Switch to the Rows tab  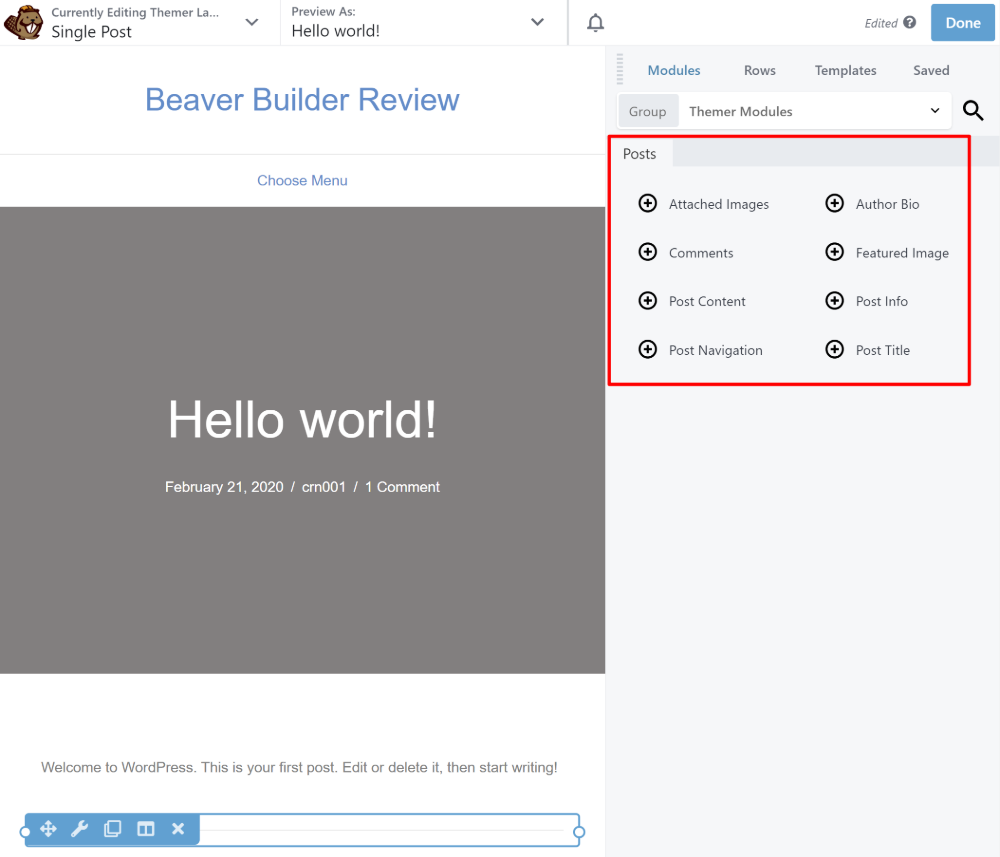[760, 70]
